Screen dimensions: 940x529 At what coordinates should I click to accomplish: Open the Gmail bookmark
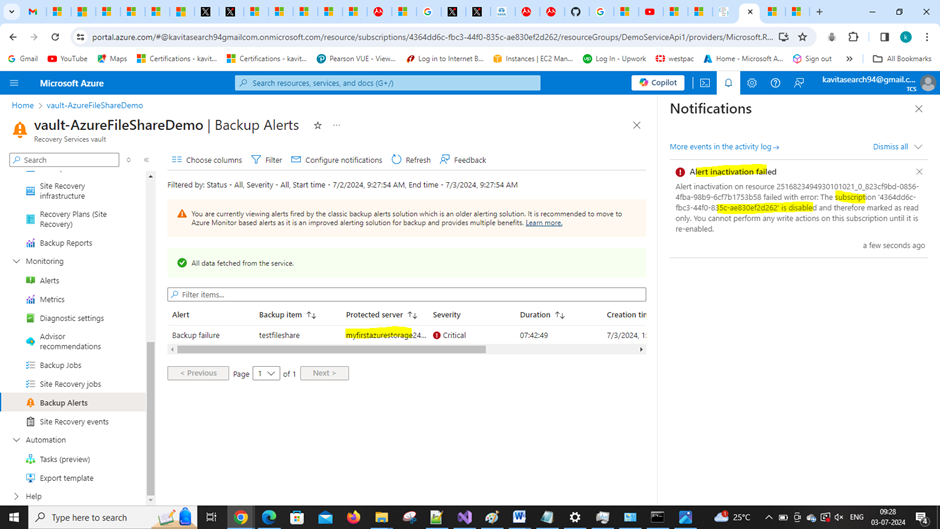coord(23,59)
